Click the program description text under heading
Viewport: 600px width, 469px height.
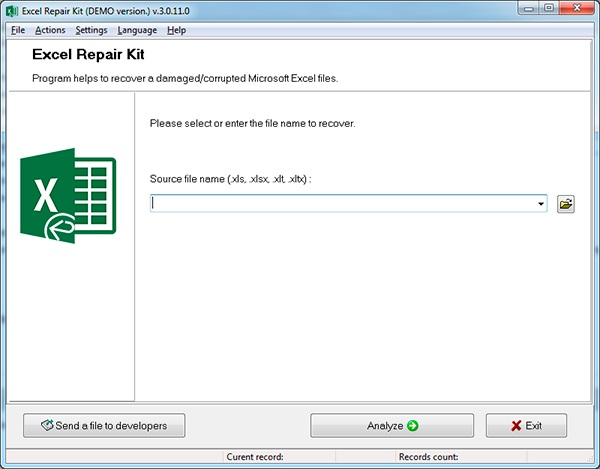(x=185, y=78)
